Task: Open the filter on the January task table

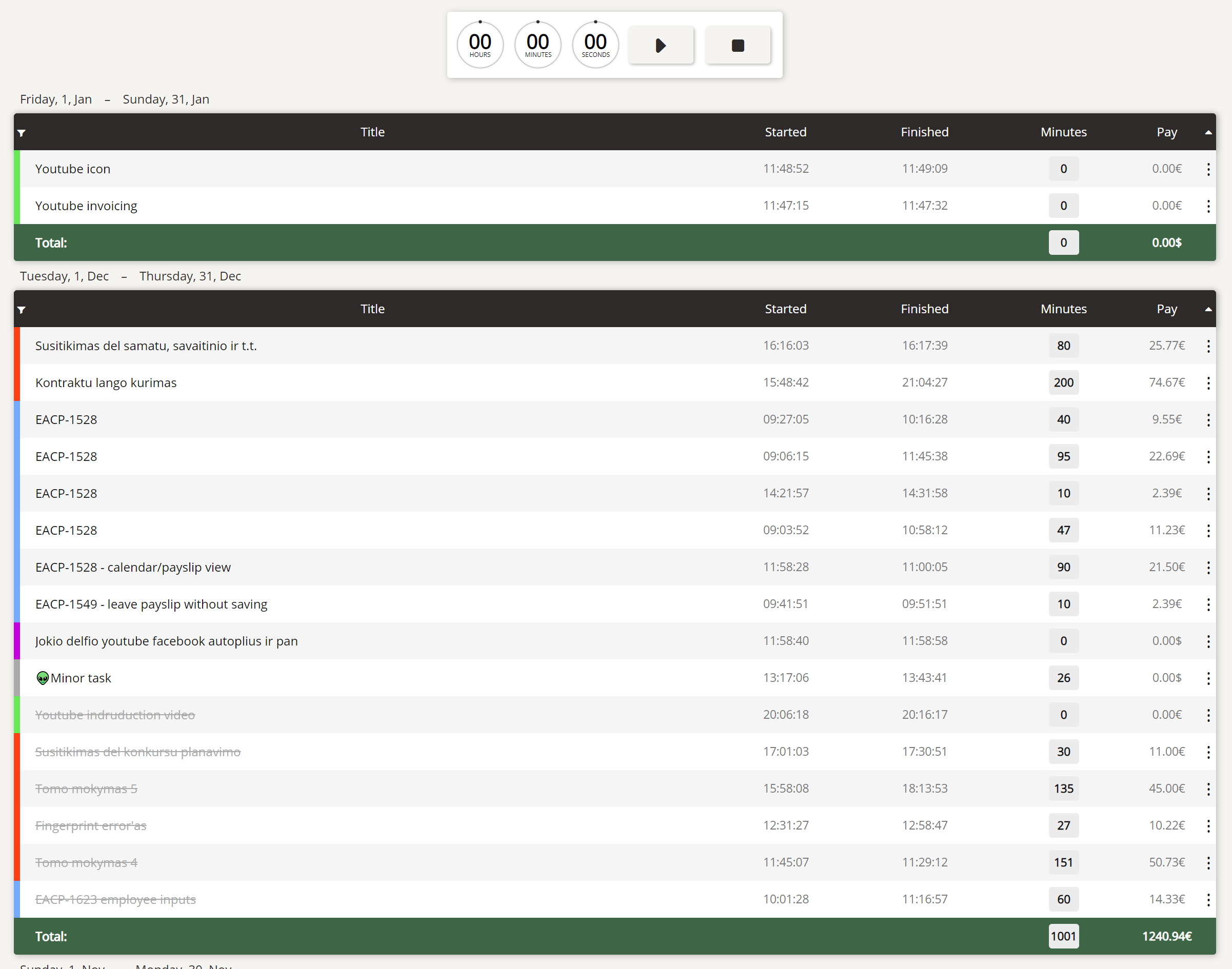Action: click(22, 132)
